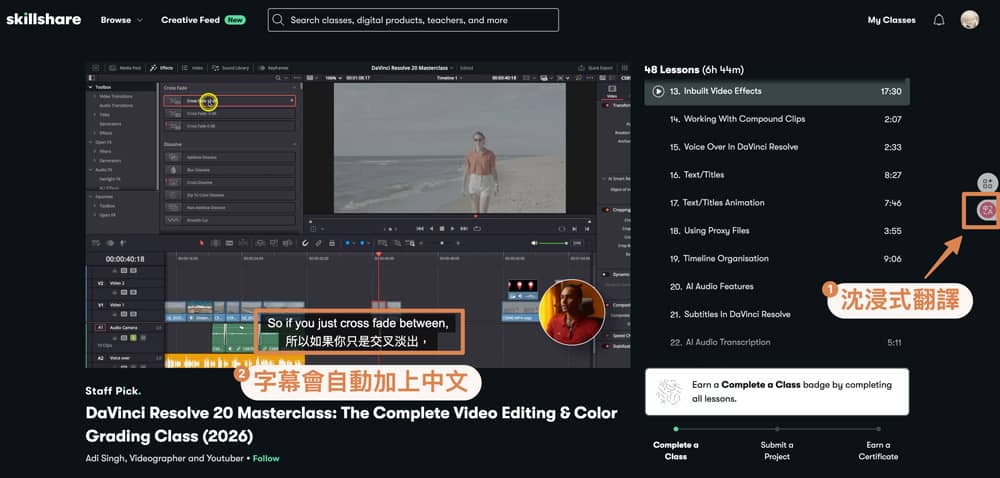Image resolution: width=1000 pixels, height=478 pixels.
Task: Open the Creative Feed page
Action: [192, 20]
